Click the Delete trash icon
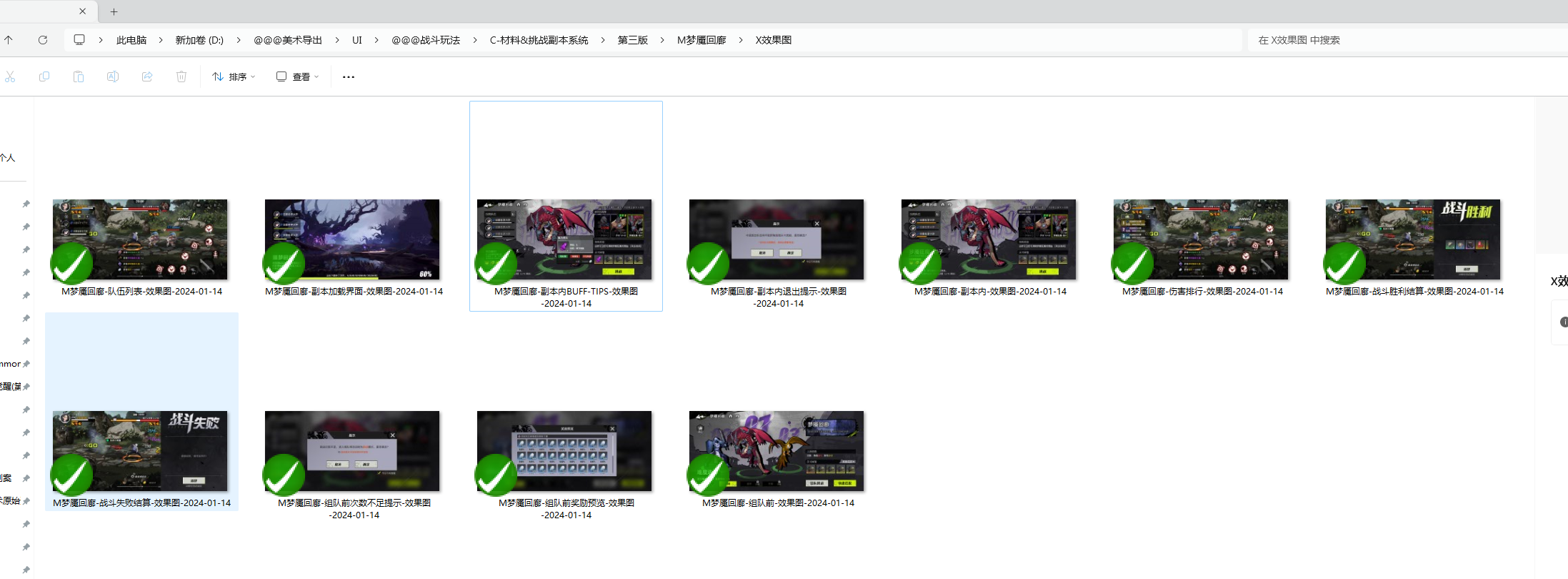The width and height of the screenshot is (1568, 579). tap(181, 76)
